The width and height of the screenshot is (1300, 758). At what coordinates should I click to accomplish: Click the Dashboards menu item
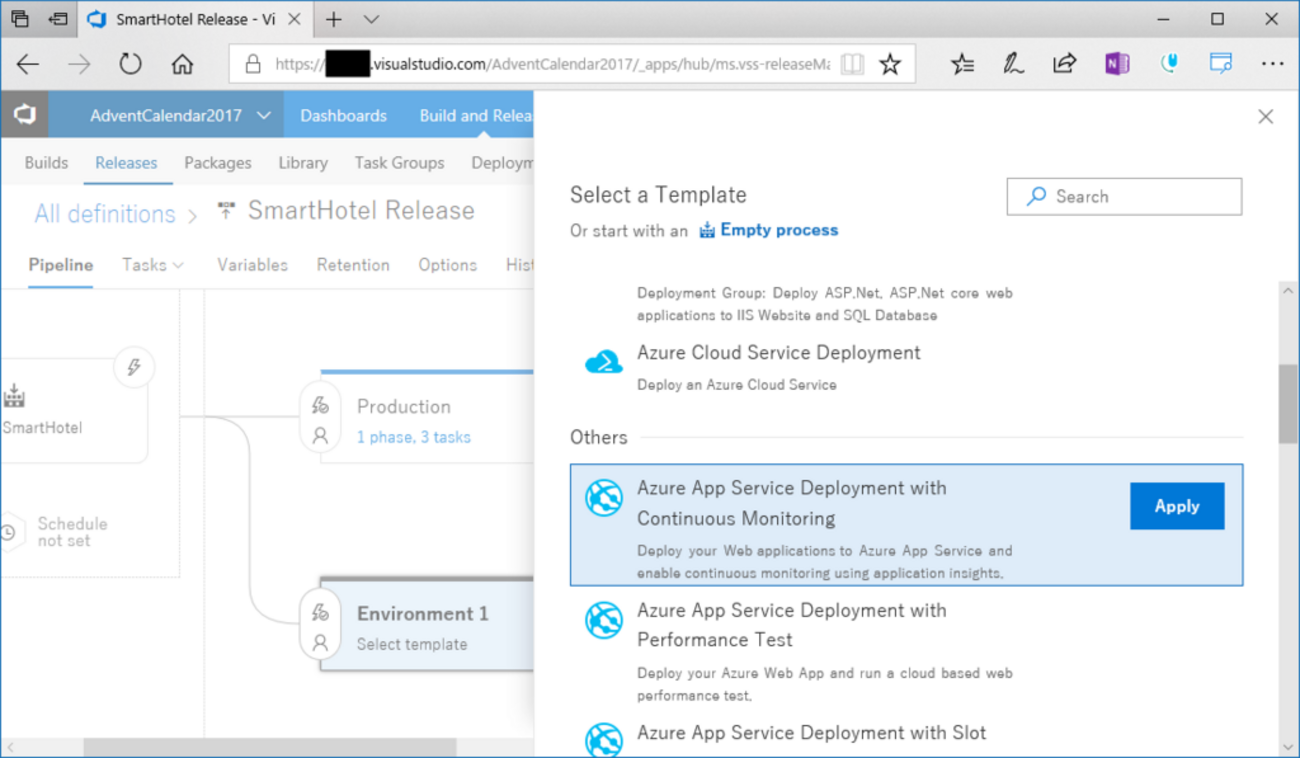tap(343, 116)
